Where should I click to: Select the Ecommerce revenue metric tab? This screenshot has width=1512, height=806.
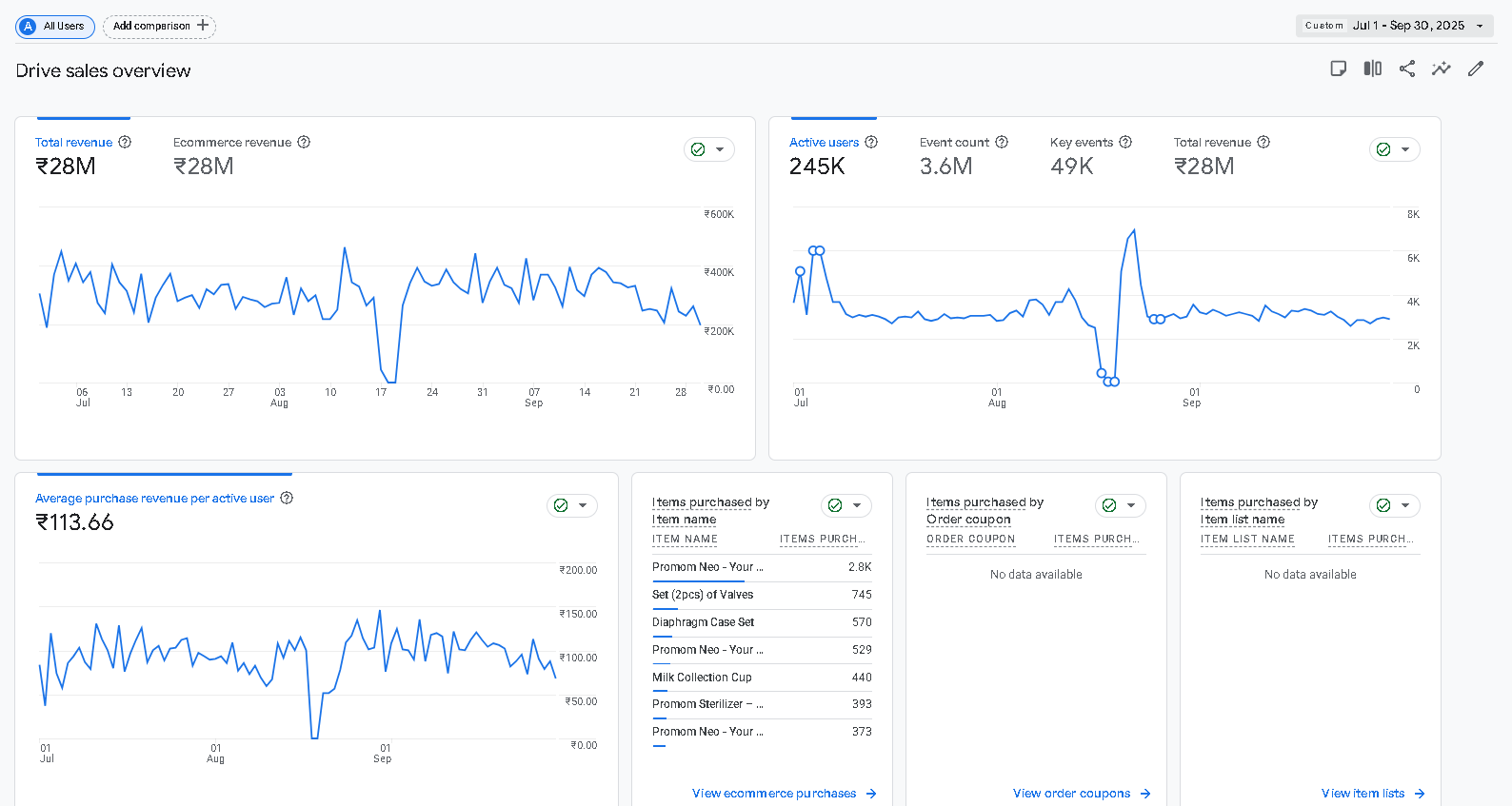point(242,155)
